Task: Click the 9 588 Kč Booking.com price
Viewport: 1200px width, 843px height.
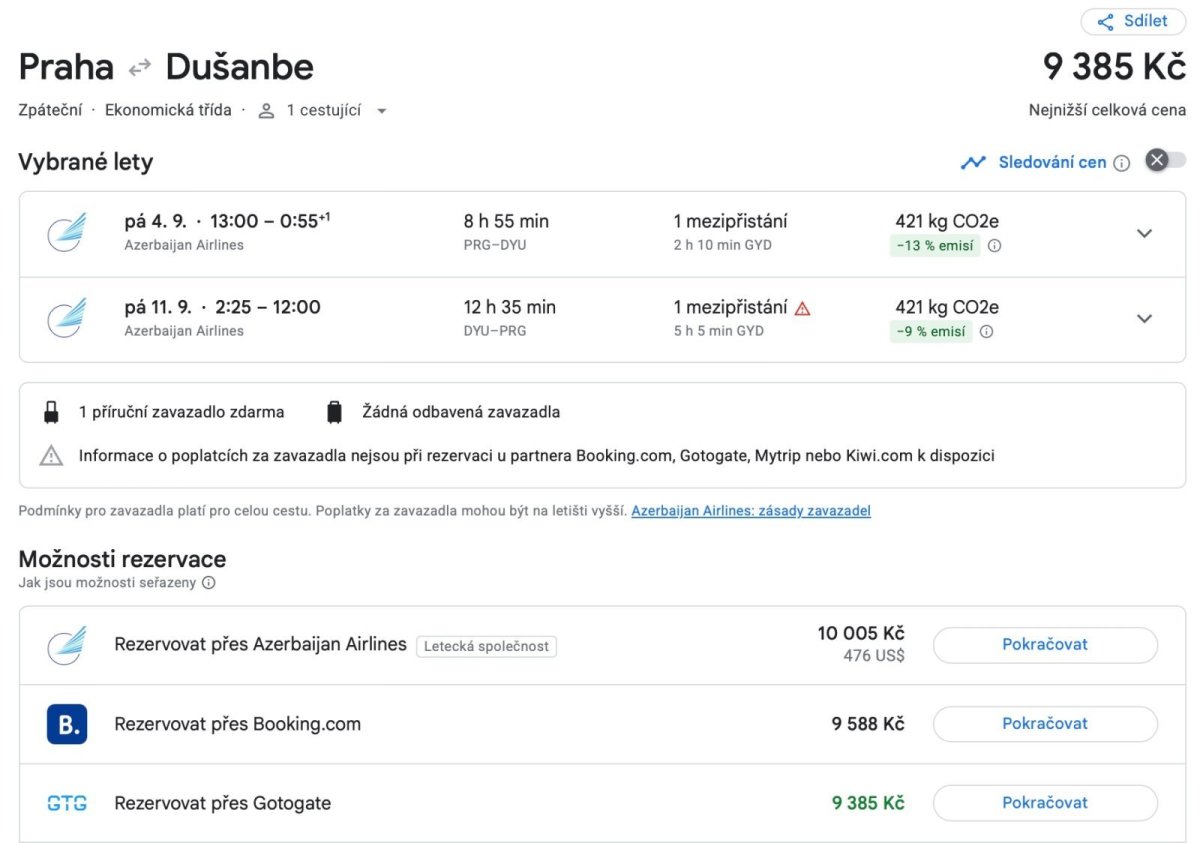Action: click(868, 724)
